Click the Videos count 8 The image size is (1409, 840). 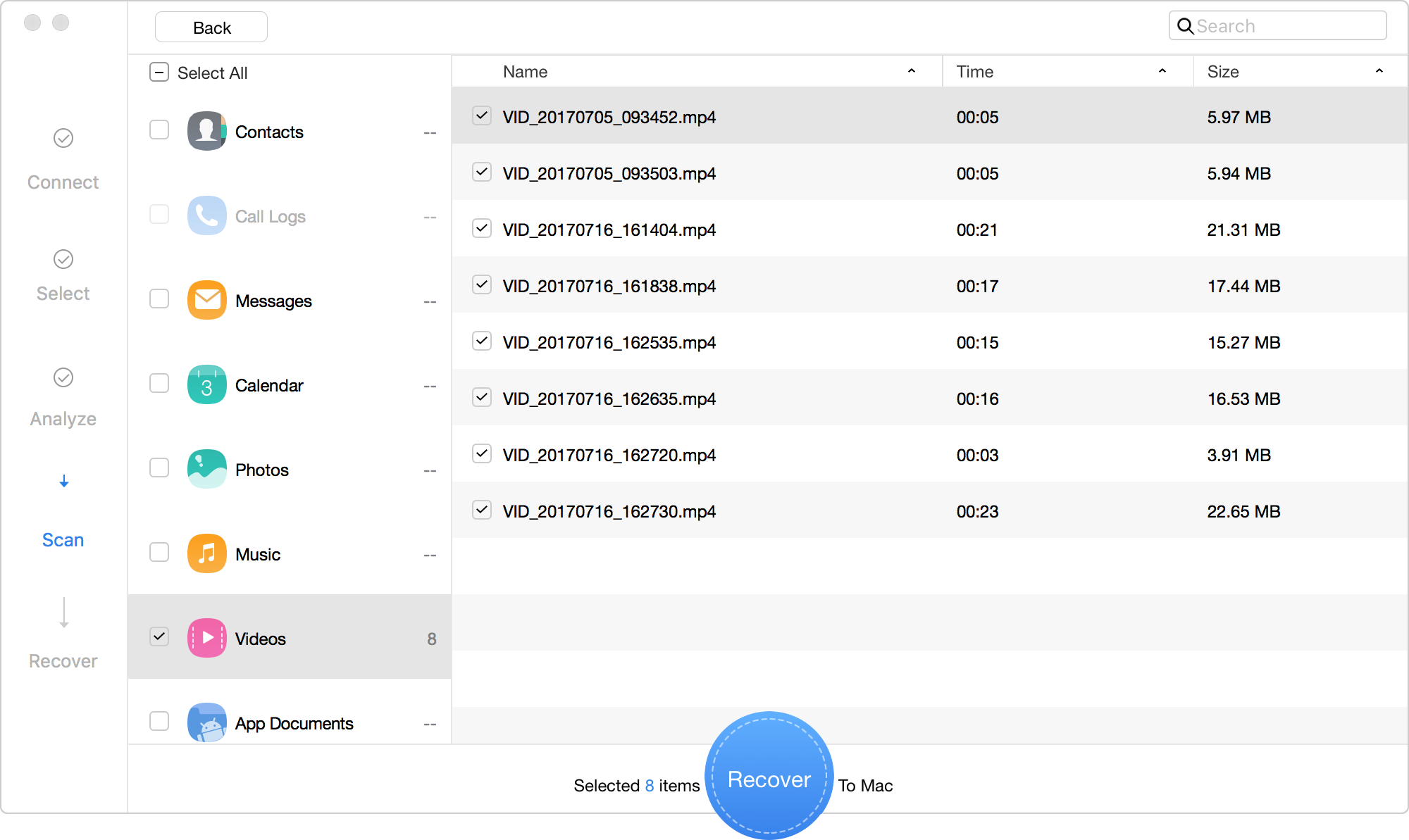pos(432,639)
